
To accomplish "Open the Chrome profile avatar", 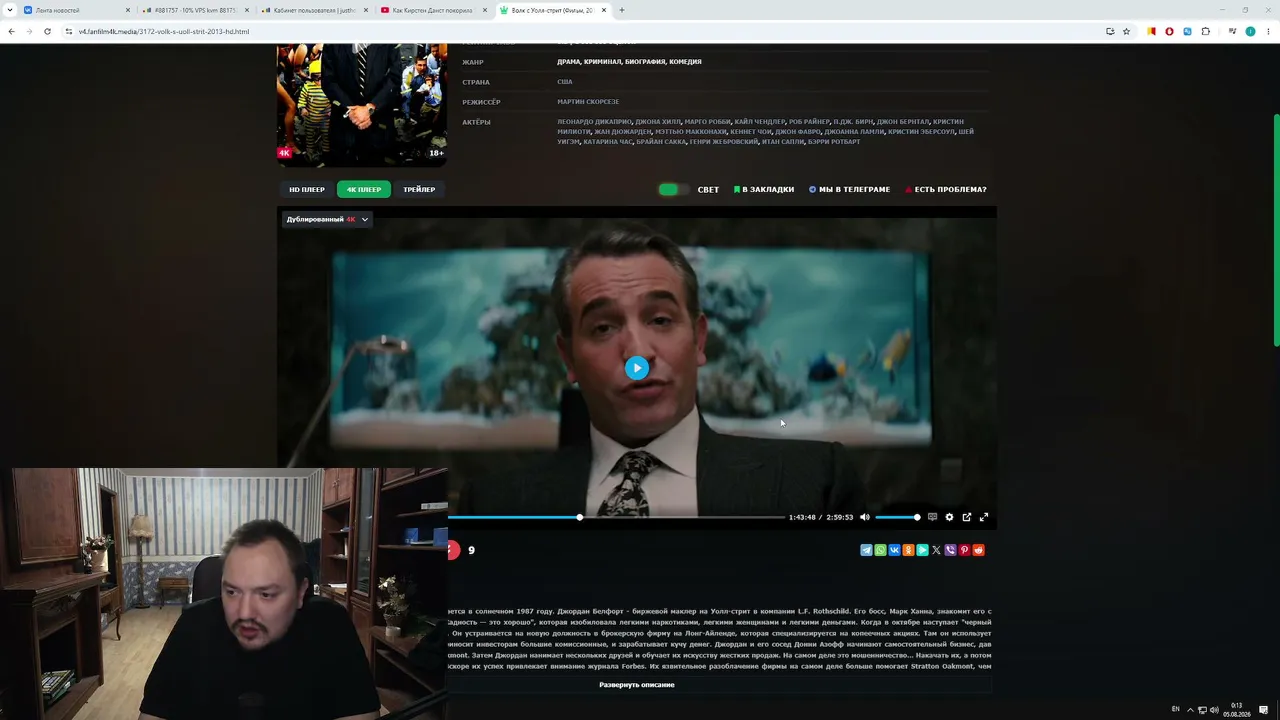I will (x=1250, y=31).
